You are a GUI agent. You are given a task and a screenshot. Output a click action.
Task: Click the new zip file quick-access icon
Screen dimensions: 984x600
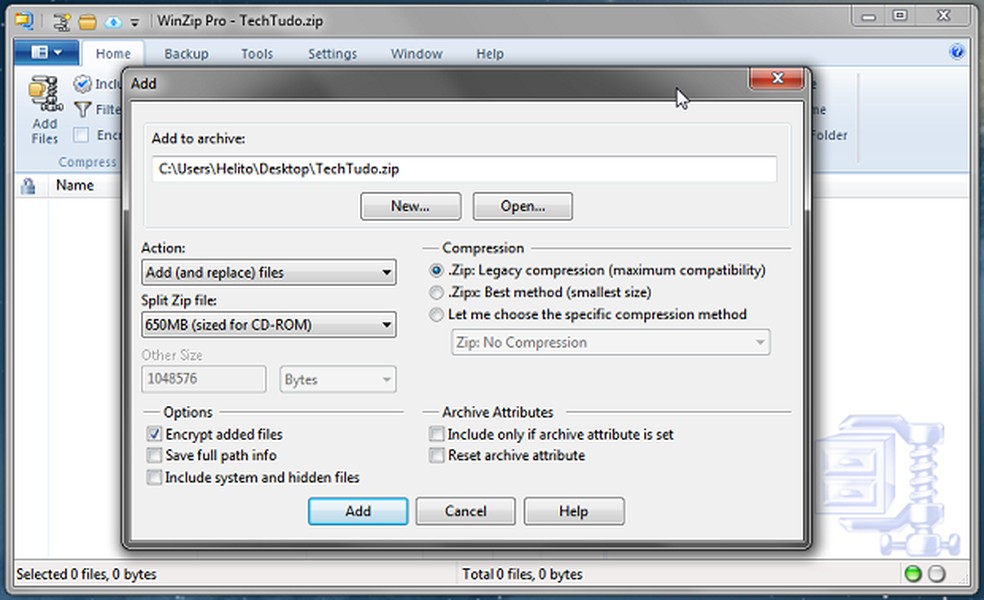[62, 22]
